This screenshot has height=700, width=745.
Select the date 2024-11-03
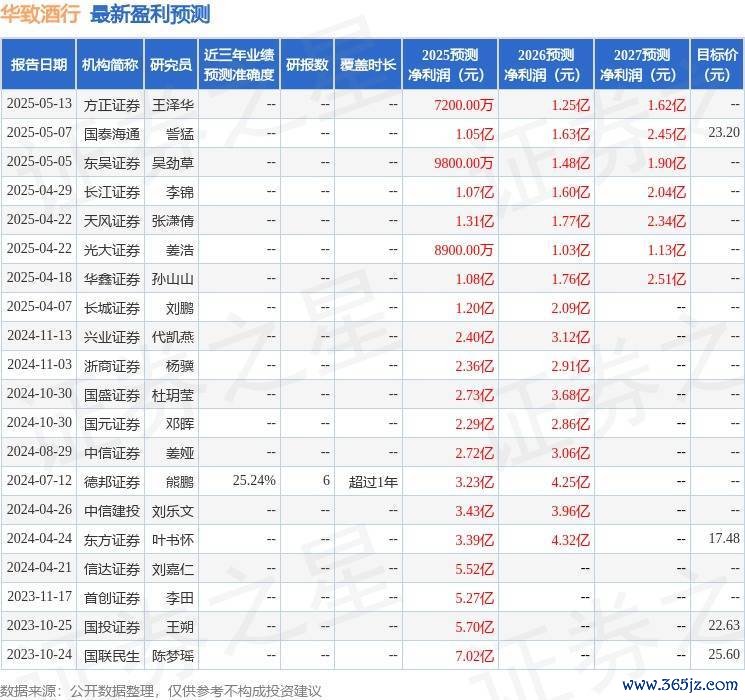[x=39, y=364]
